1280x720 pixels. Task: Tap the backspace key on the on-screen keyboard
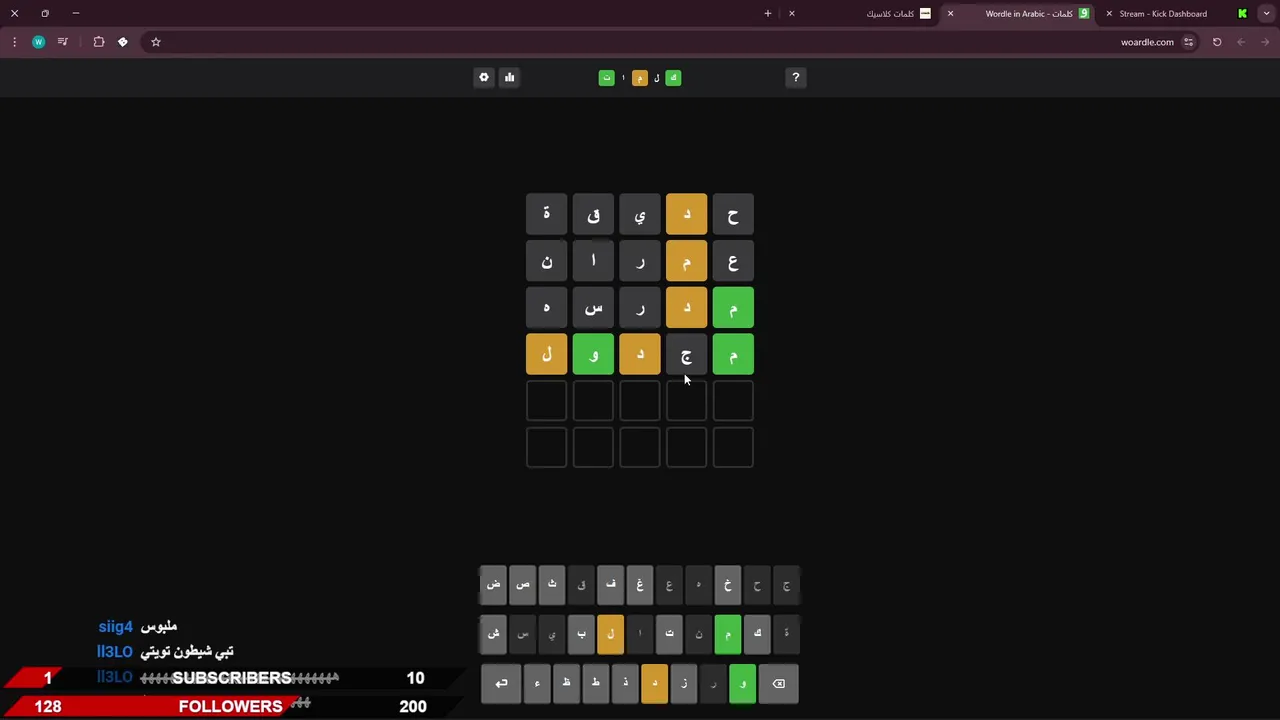(x=779, y=684)
